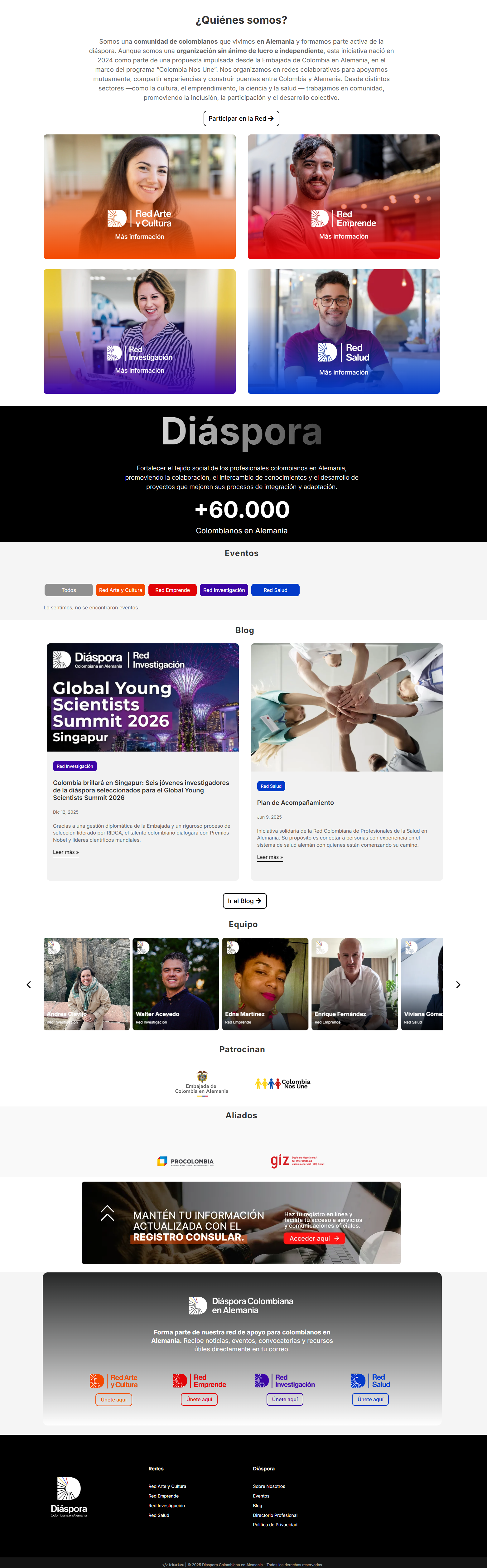Screen dimensions: 487x1568
Task: Click the Red Arte y Cultura newsletter logo
Action: (114, 1381)
